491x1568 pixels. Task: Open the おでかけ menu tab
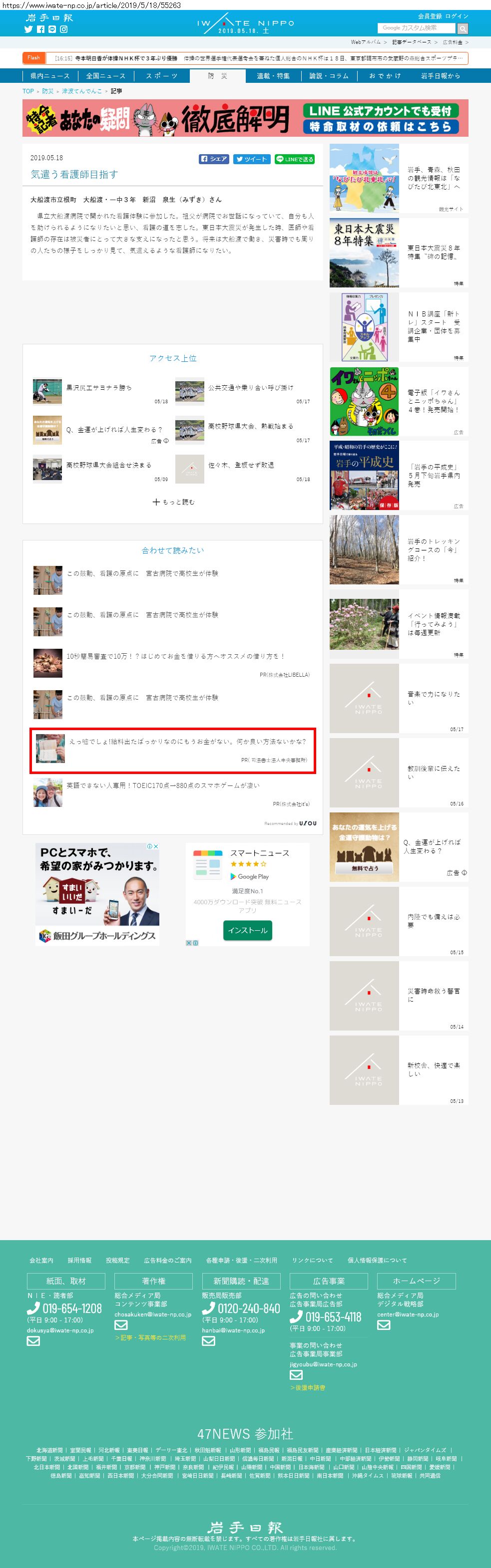point(385,76)
